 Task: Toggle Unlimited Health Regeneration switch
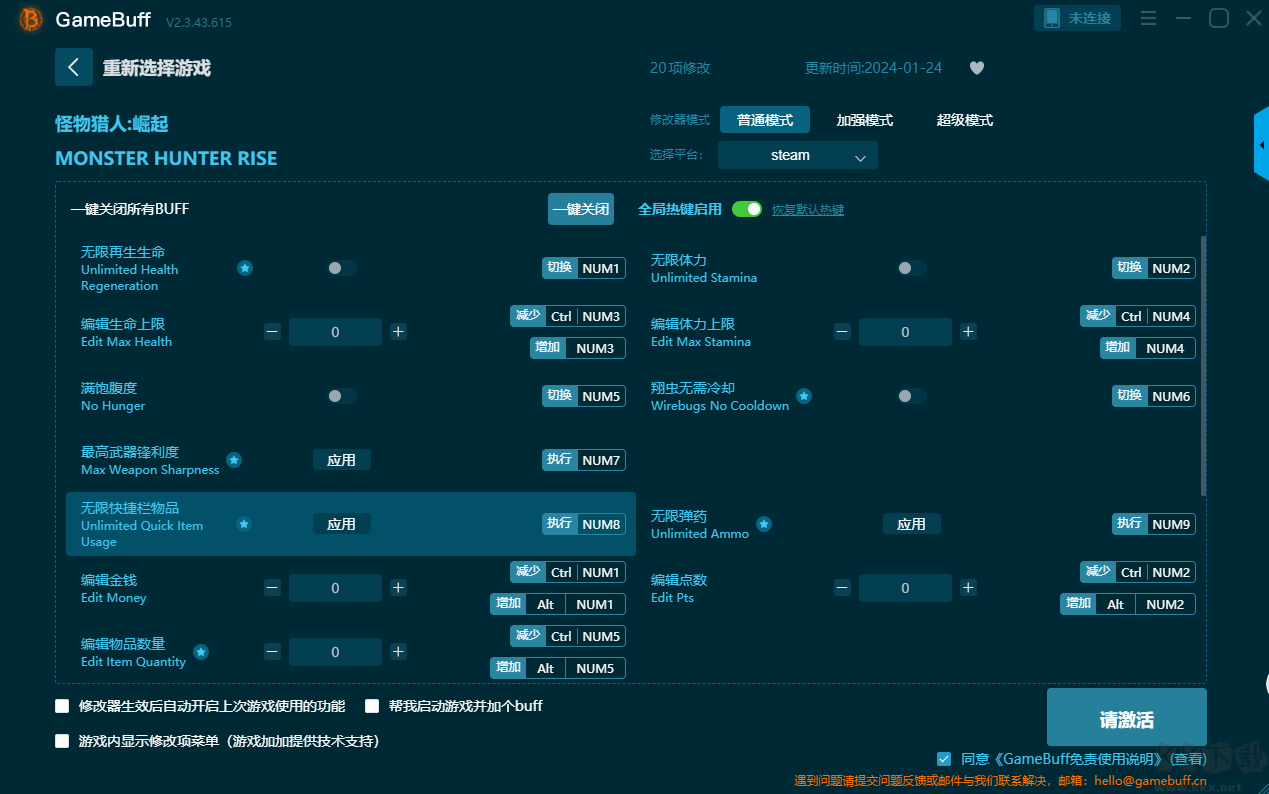pos(341,268)
